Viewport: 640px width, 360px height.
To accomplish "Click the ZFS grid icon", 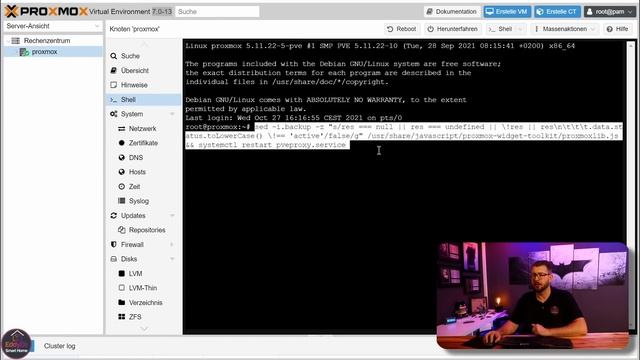I will click(x=121, y=317).
